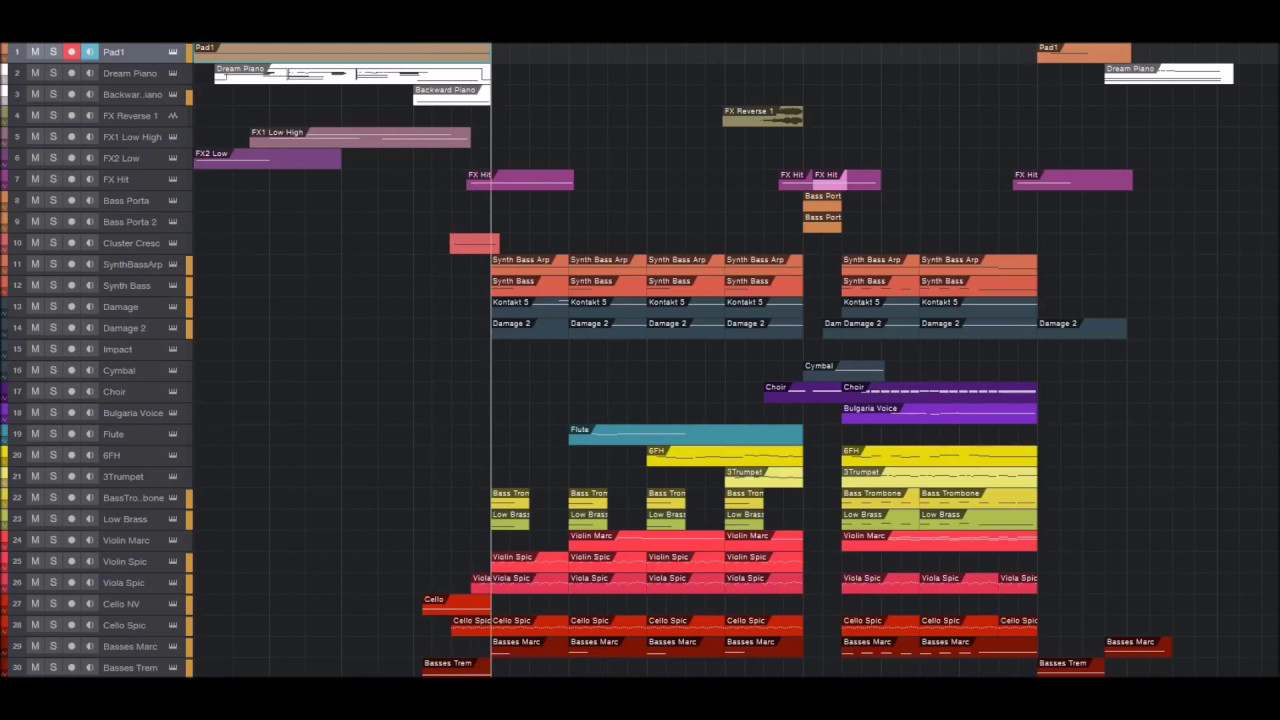
Task: Open instrument icon on 3Trumpet track
Action: click(x=173, y=477)
